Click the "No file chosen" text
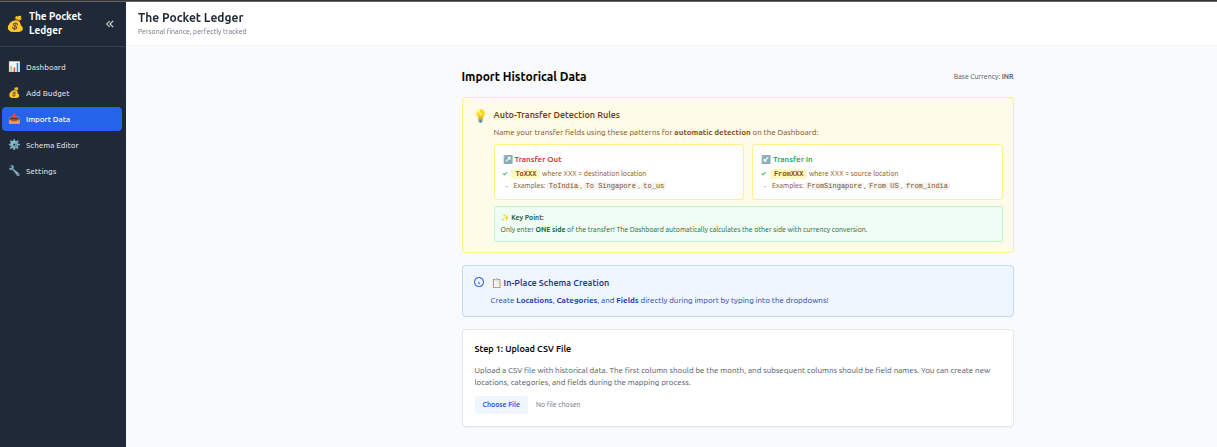 (x=558, y=404)
